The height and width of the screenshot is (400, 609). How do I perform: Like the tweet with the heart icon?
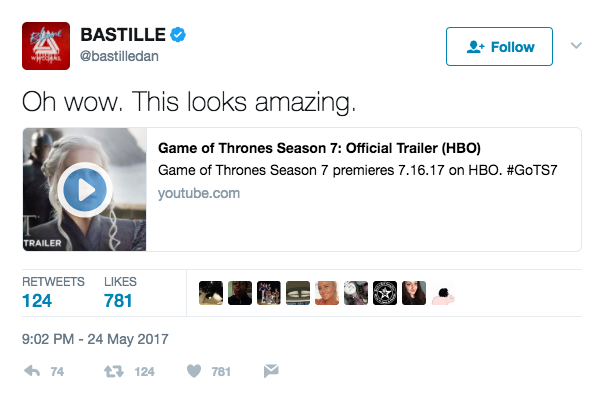pos(194,371)
